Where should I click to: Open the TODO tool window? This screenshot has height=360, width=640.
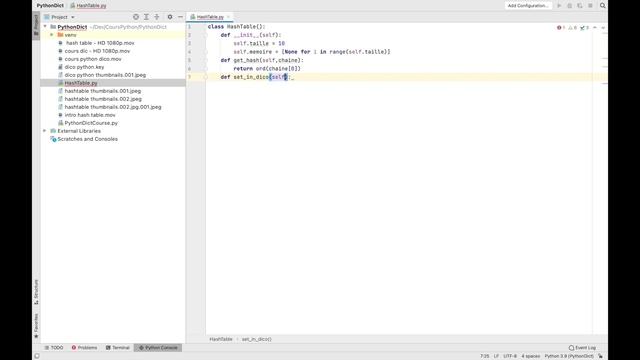tap(54, 348)
